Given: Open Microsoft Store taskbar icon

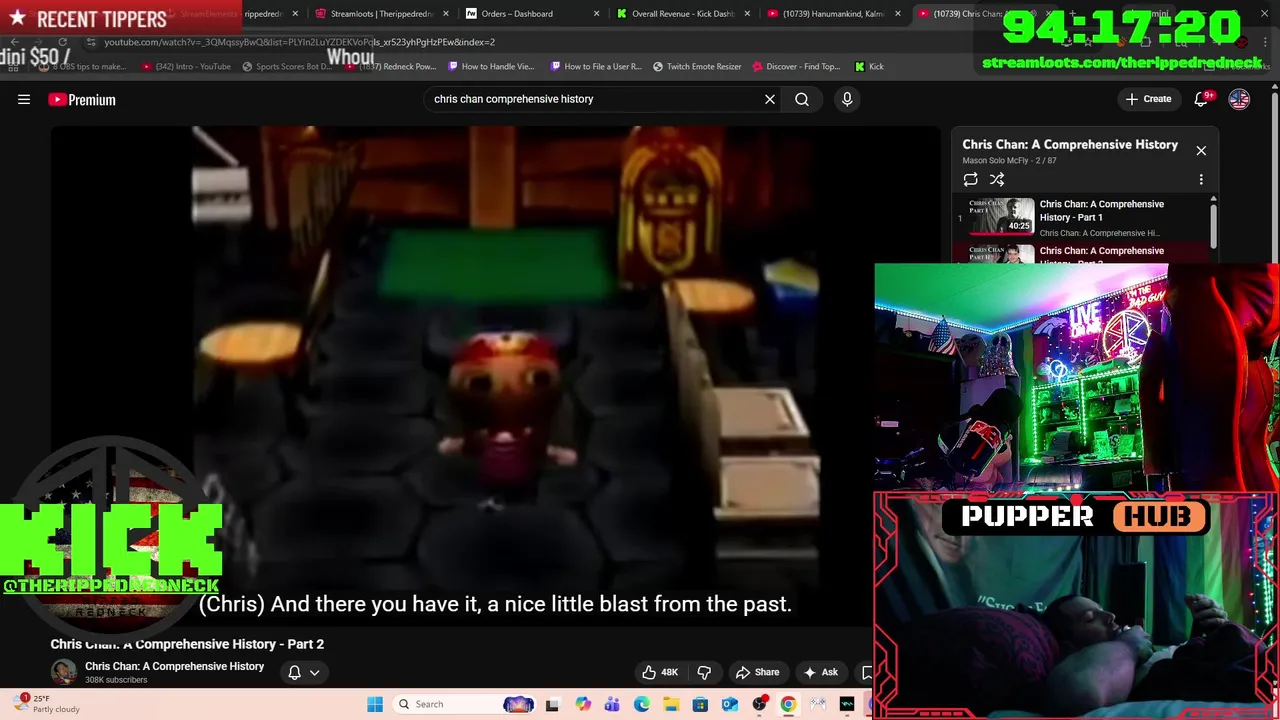Looking at the screenshot, I should coord(700,704).
